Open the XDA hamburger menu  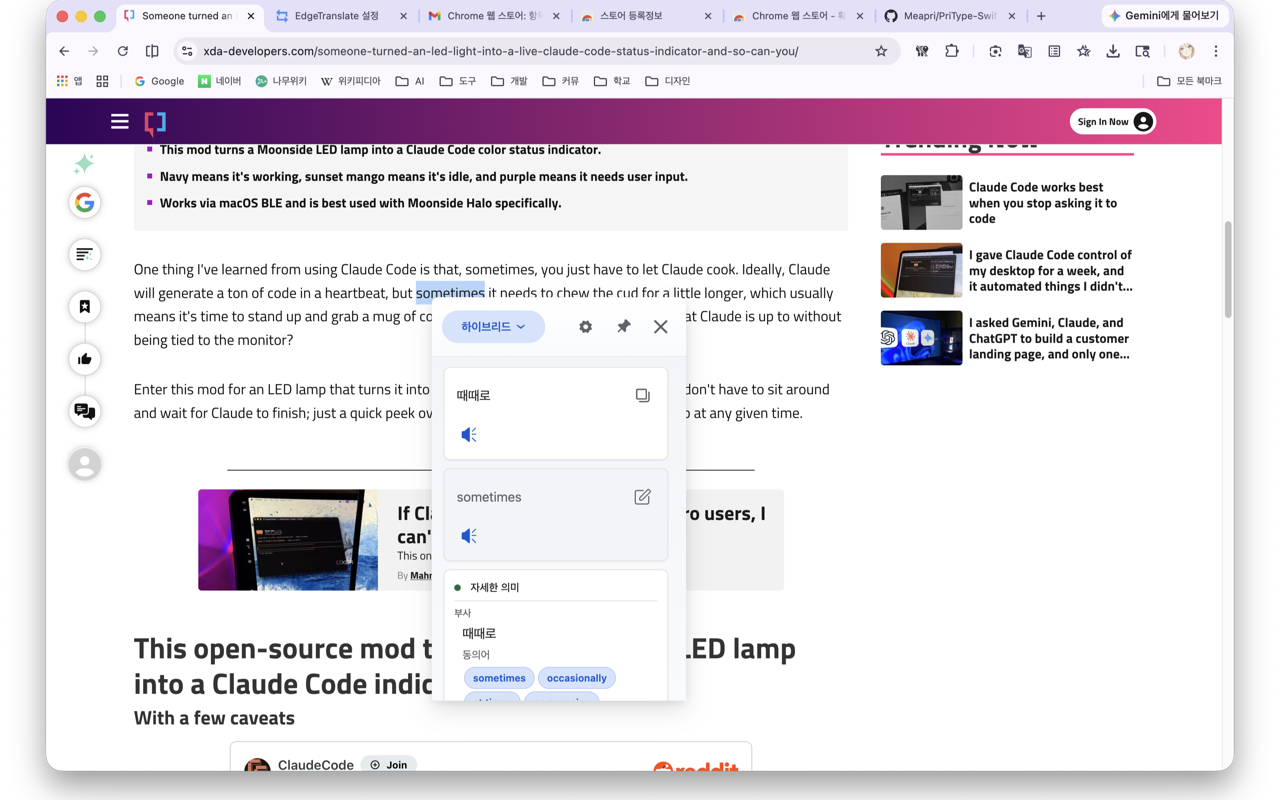pos(120,122)
